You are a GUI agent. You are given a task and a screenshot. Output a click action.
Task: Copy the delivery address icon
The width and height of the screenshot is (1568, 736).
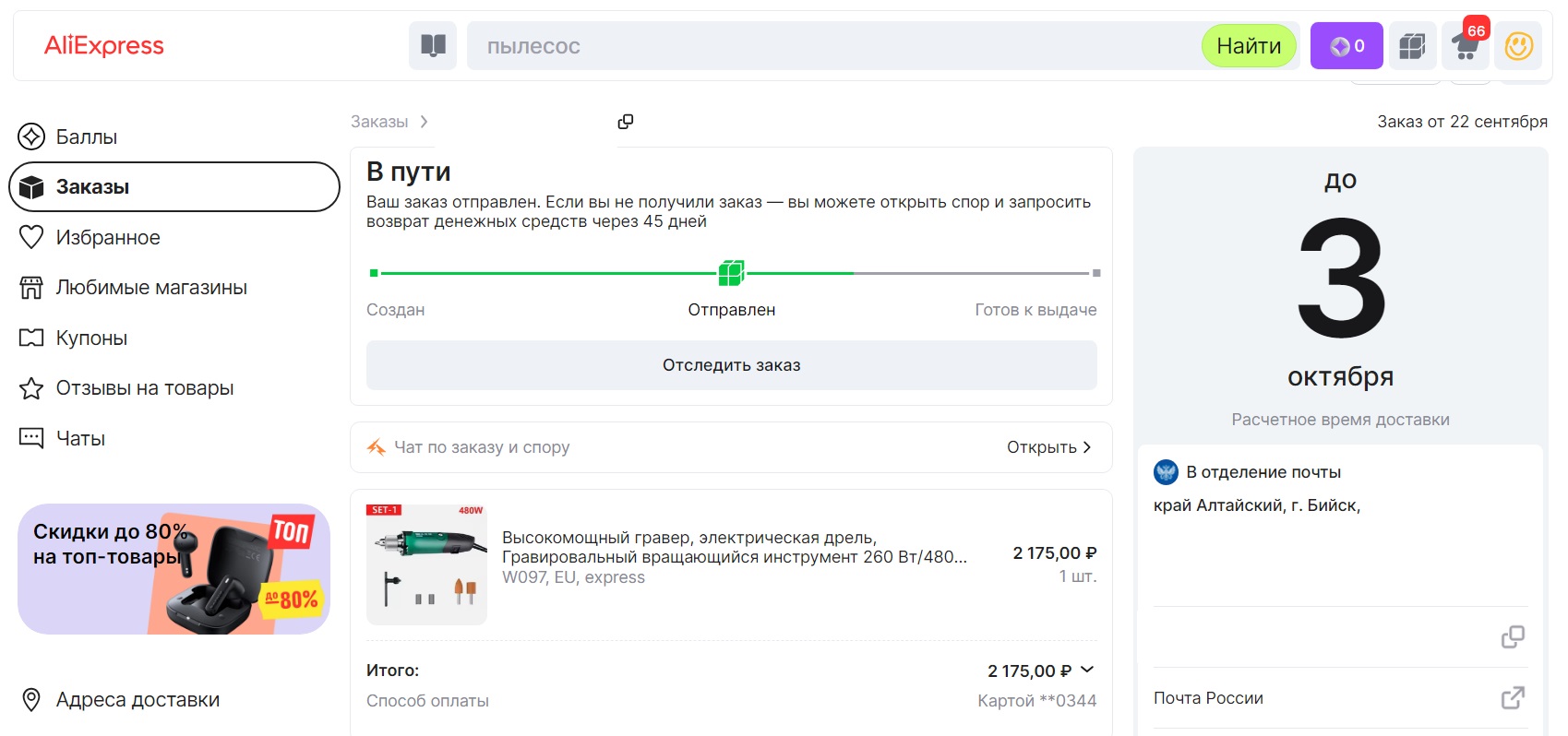pyautogui.click(x=1513, y=637)
